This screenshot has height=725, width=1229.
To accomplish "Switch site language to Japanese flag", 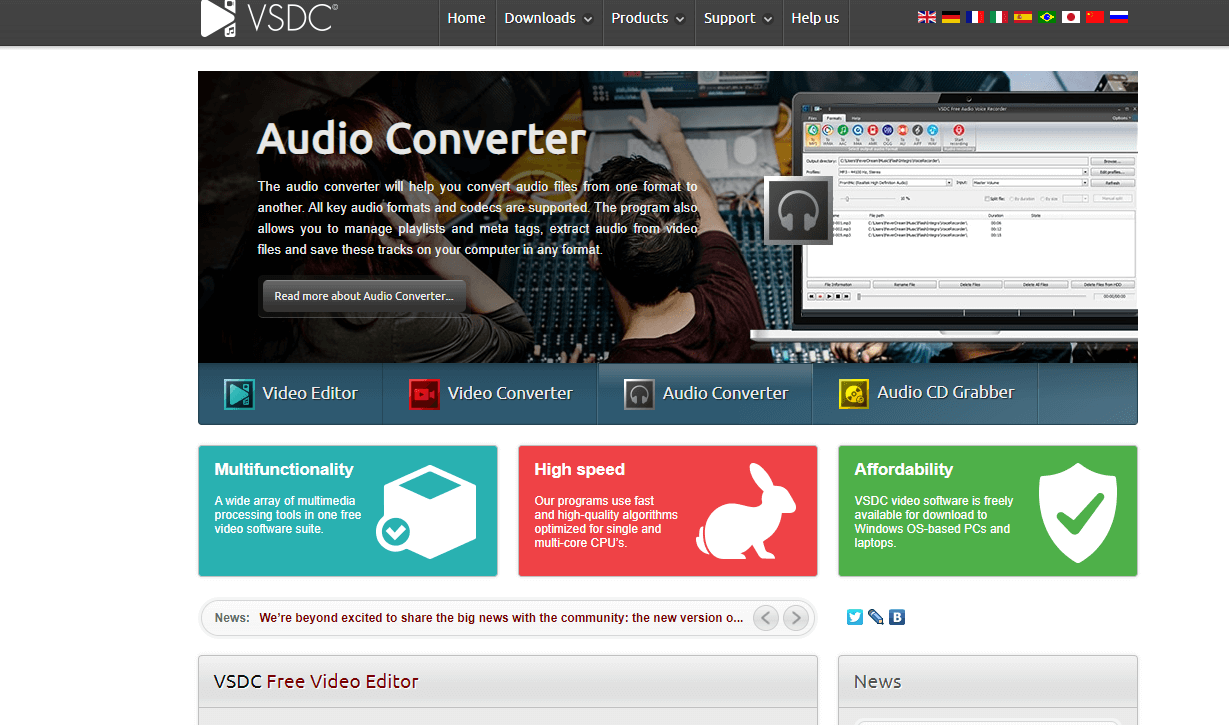I will click(x=1071, y=17).
